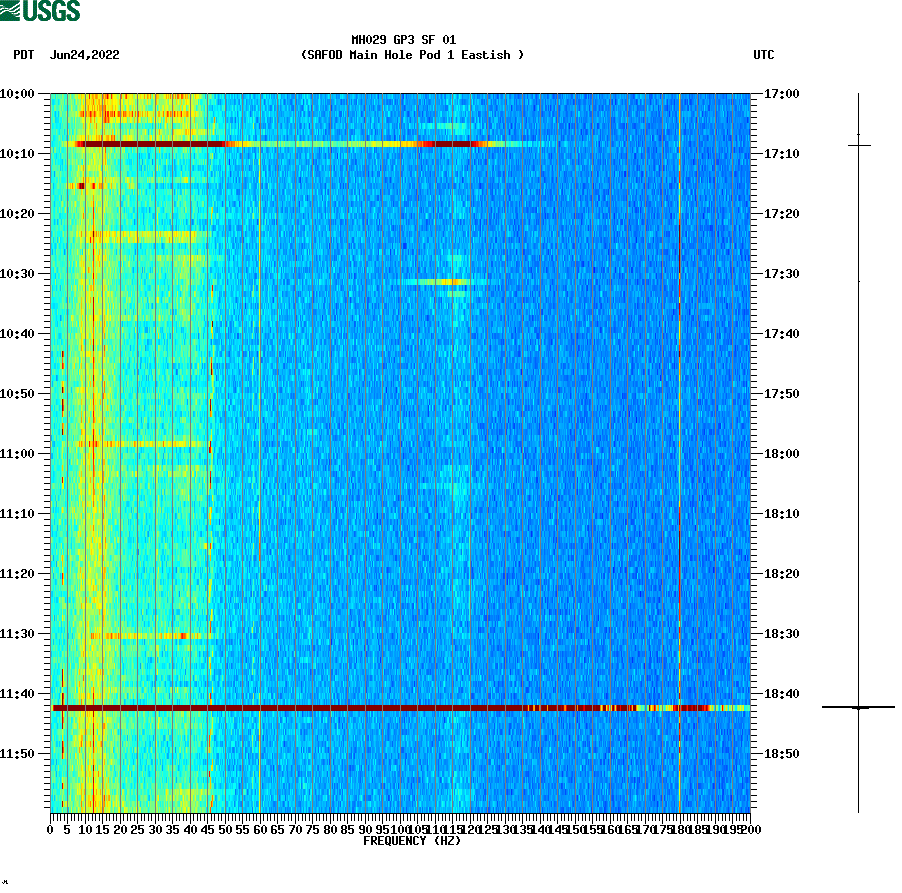The height and width of the screenshot is (893, 902).
Task: Click the dark event stripe at 11:42
Action: (400, 706)
